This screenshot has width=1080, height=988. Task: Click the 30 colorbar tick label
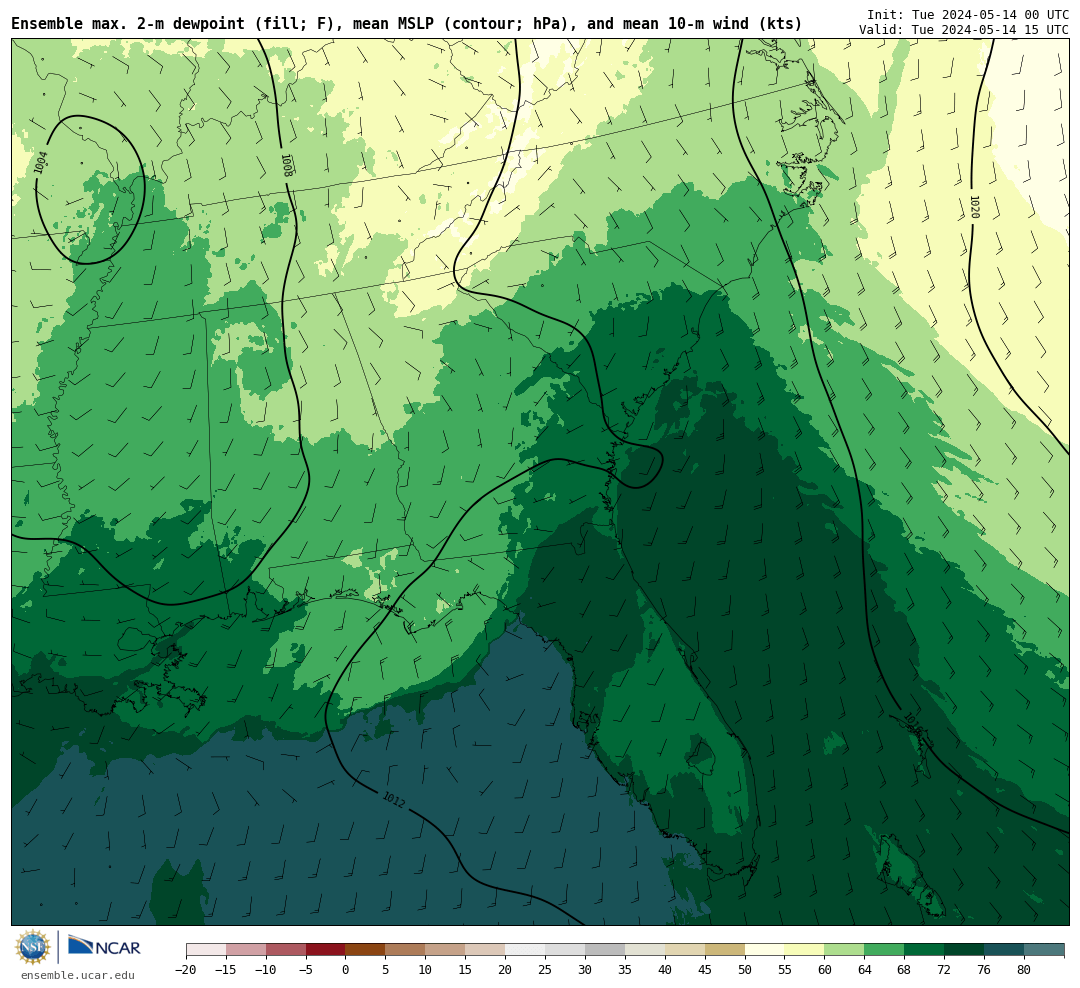[x=585, y=969]
